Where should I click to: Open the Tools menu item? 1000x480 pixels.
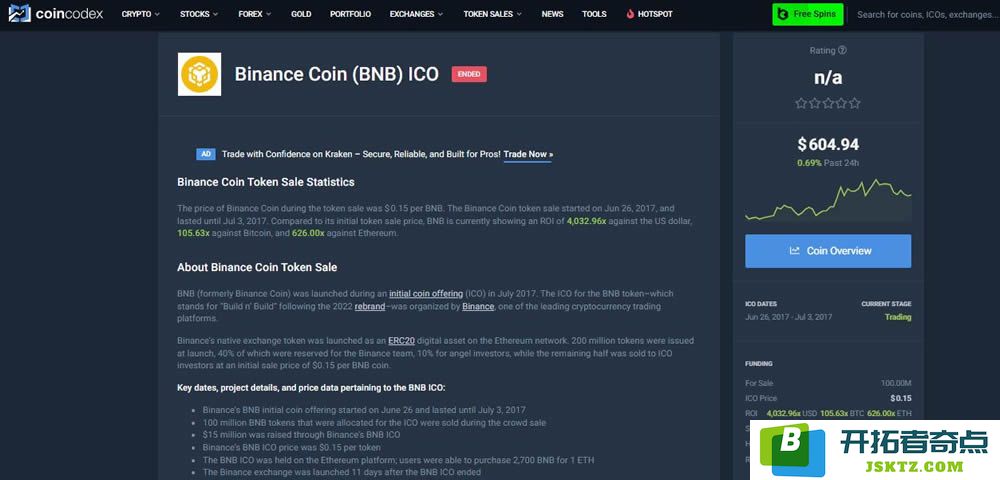594,14
